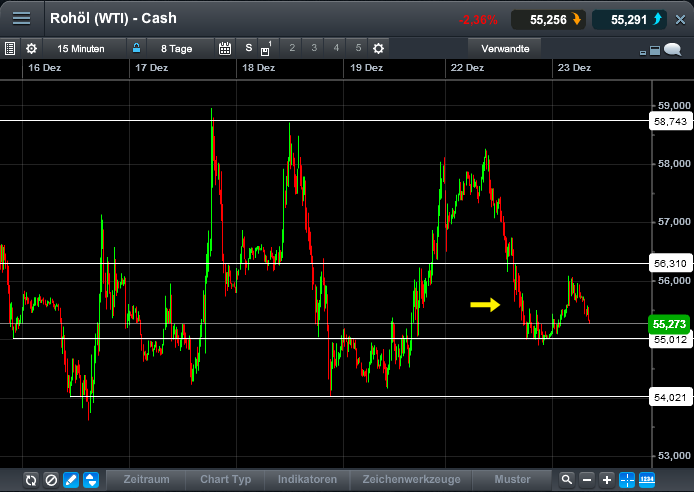This screenshot has height=492, width=694.
Task: Click the current price label 55,273
Action: (x=669, y=324)
